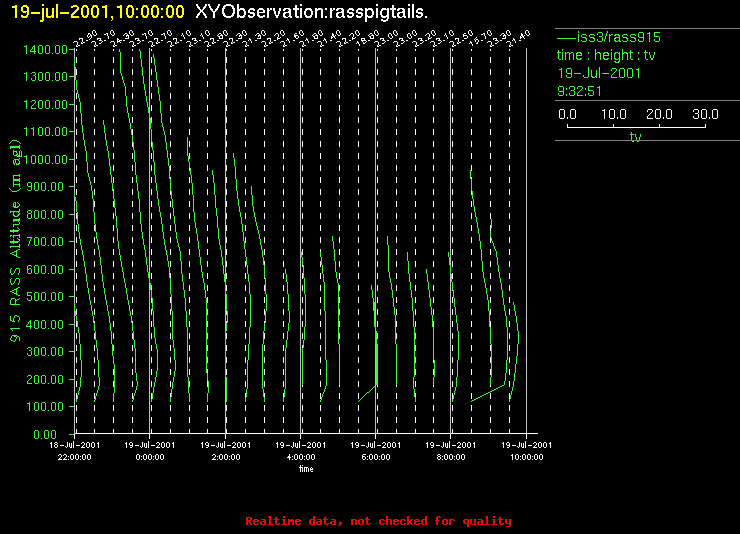Click the 1400.00 altitude tick label

coord(45,50)
